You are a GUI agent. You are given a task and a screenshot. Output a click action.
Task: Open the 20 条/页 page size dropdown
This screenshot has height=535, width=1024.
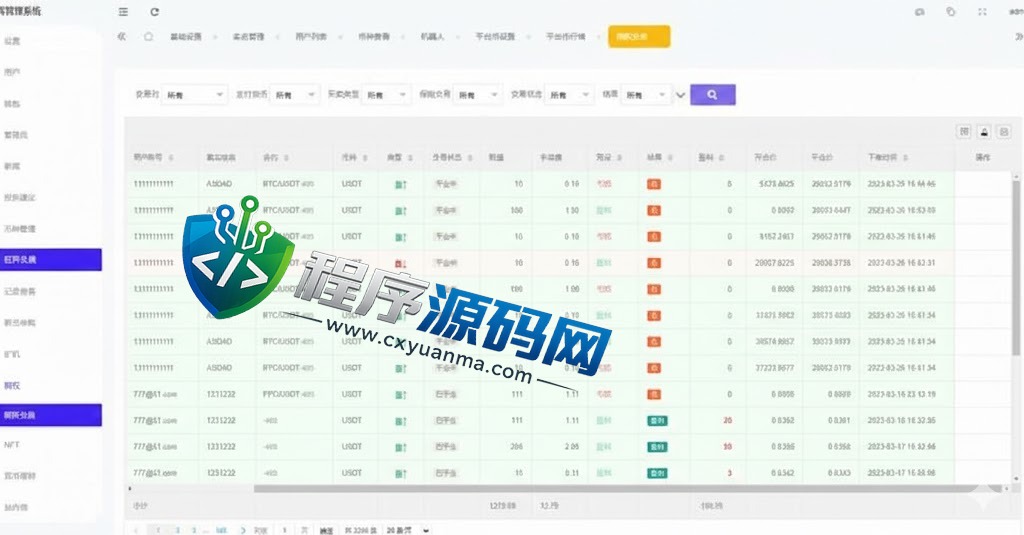[x=408, y=530]
